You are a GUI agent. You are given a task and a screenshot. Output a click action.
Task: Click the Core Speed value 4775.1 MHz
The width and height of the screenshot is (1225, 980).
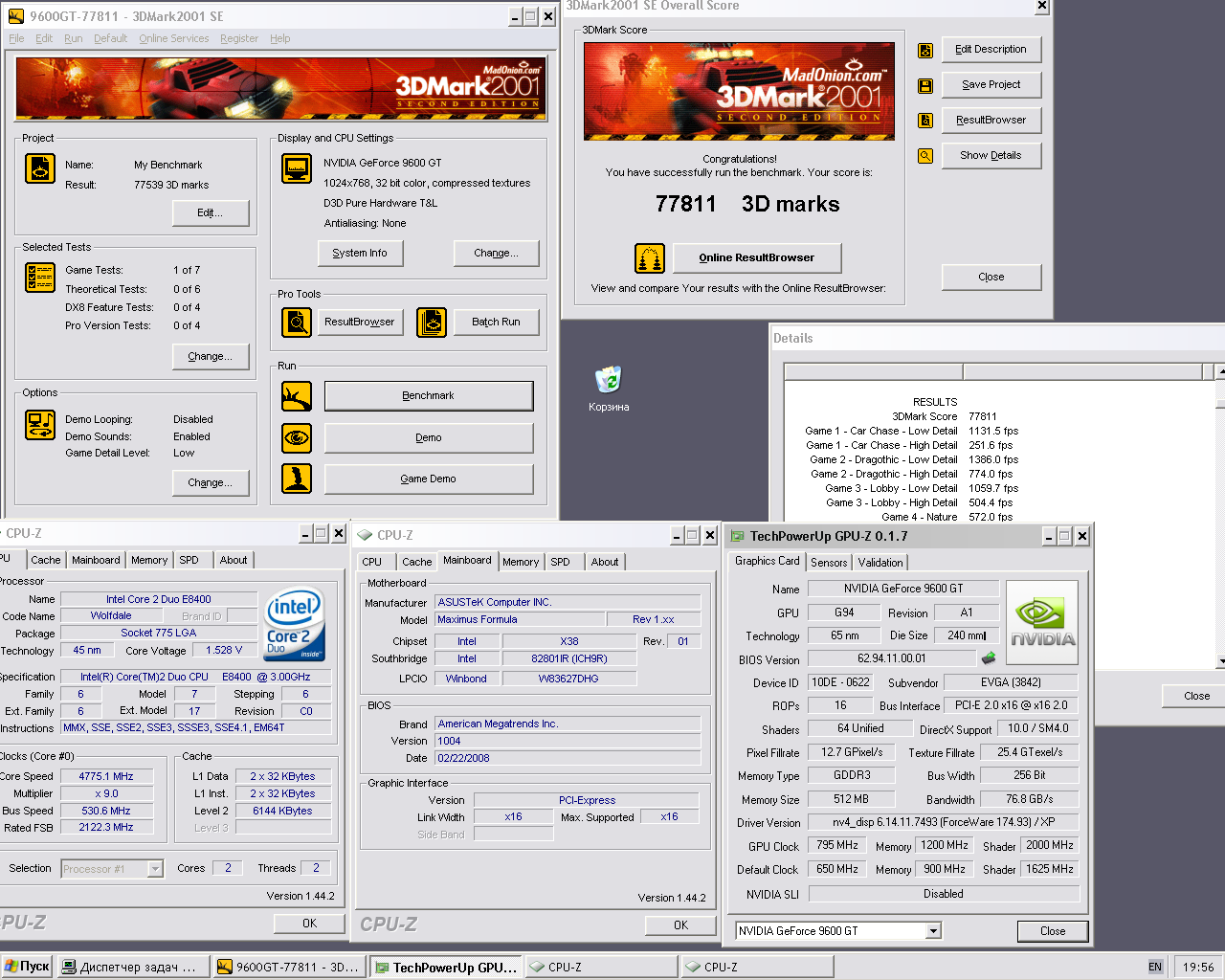click(106, 776)
